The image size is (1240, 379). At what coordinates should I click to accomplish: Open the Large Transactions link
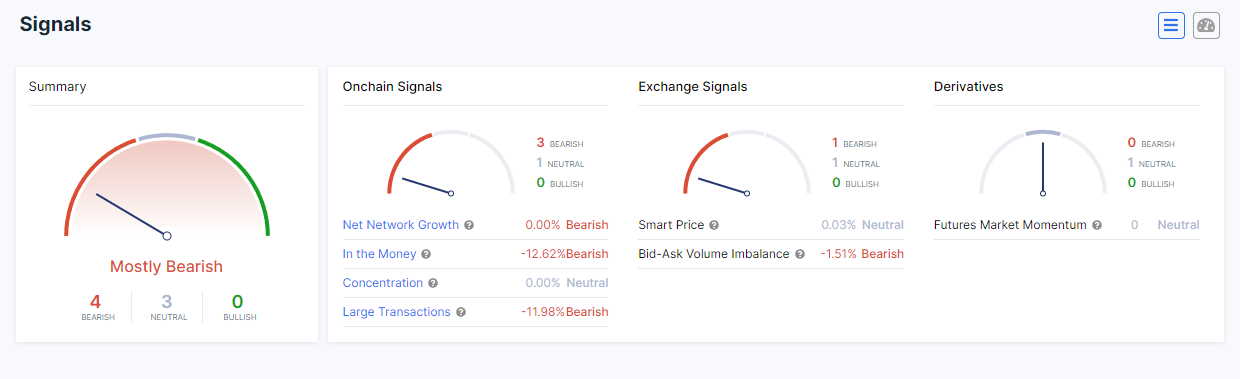click(x=397, y=312)
